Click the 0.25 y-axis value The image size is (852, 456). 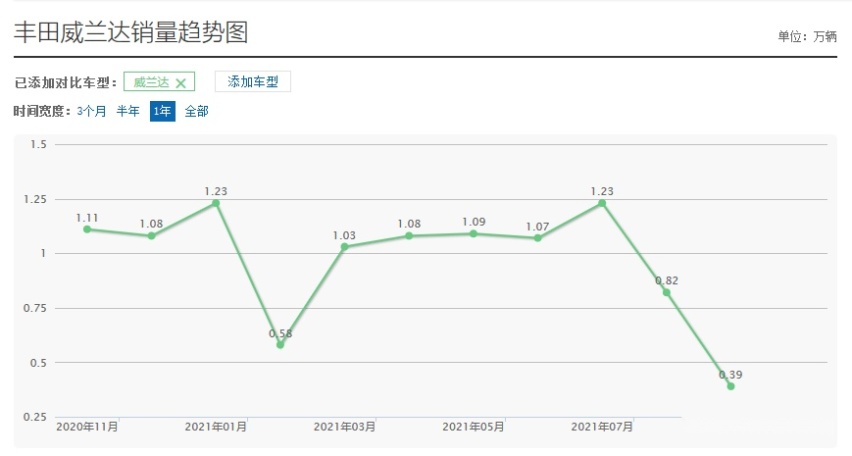point(35,417)
